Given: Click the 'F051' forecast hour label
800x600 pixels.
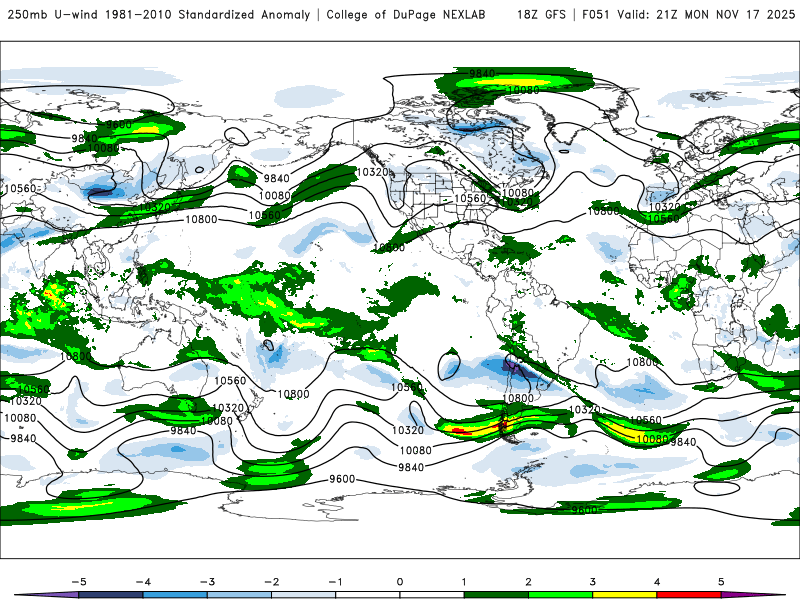Looking at the screenshot, I should point(596,15).
